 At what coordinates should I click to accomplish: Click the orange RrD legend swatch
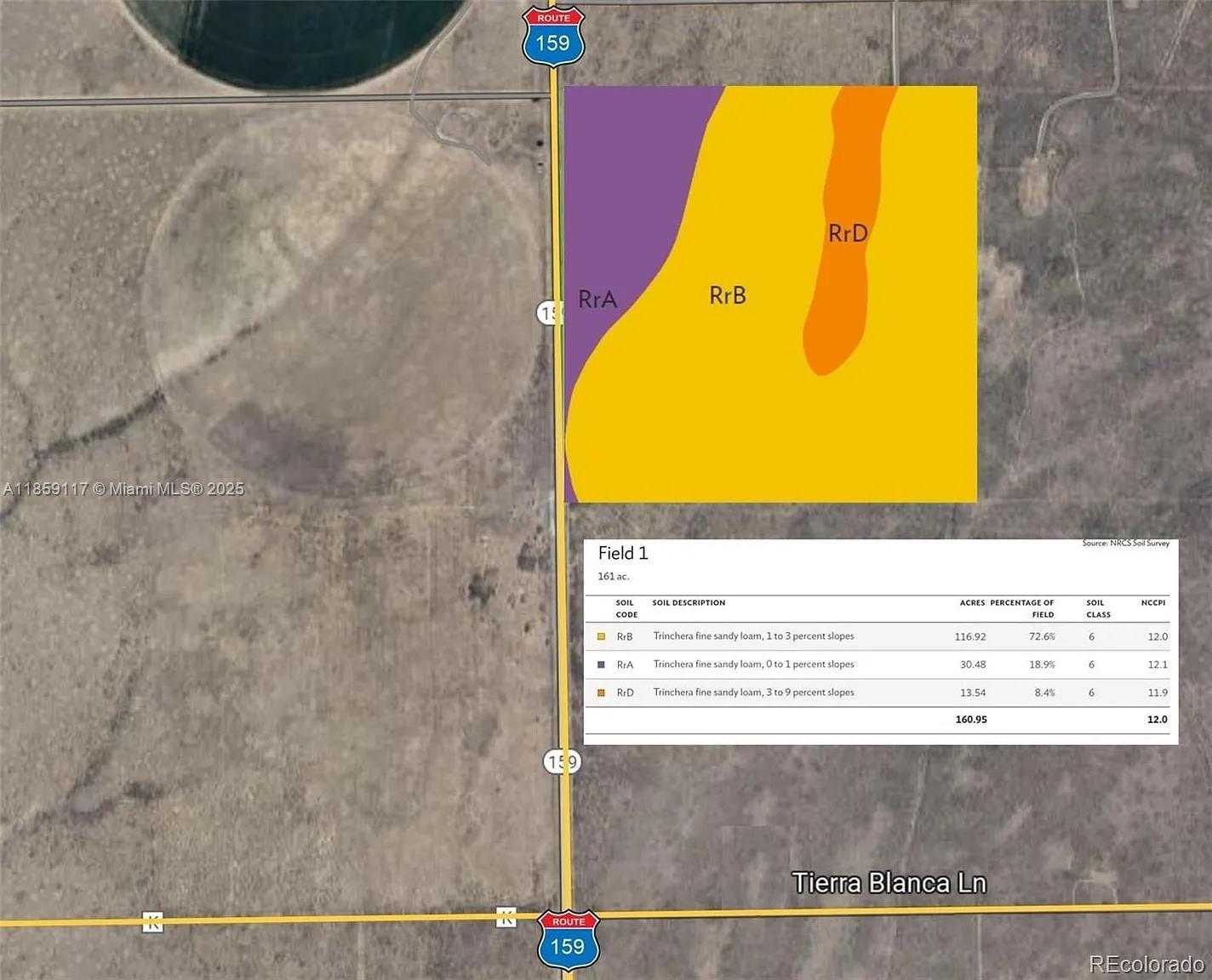pyautogui.click(x=601, y=692)
